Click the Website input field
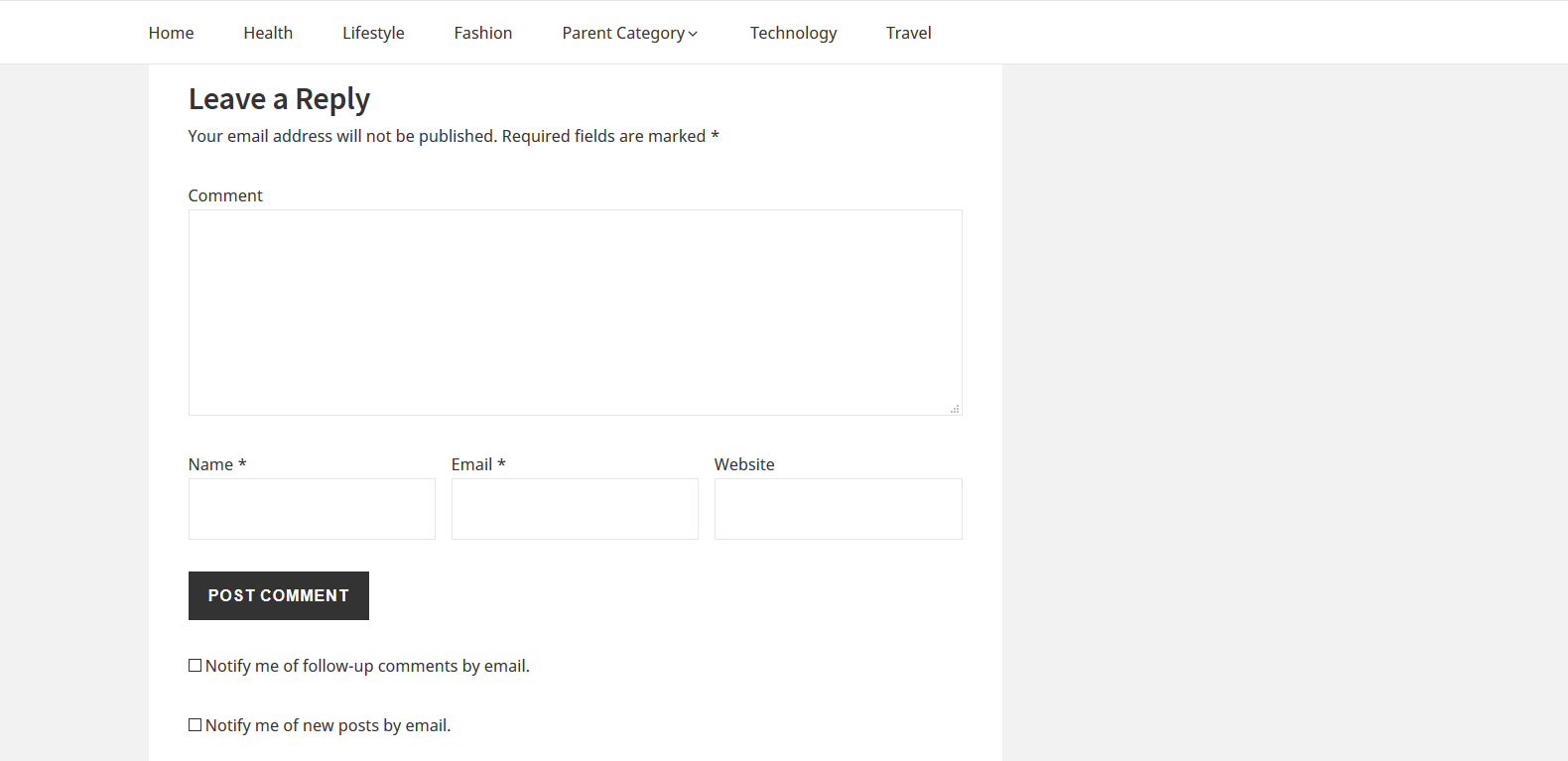 tap(838, 509)
